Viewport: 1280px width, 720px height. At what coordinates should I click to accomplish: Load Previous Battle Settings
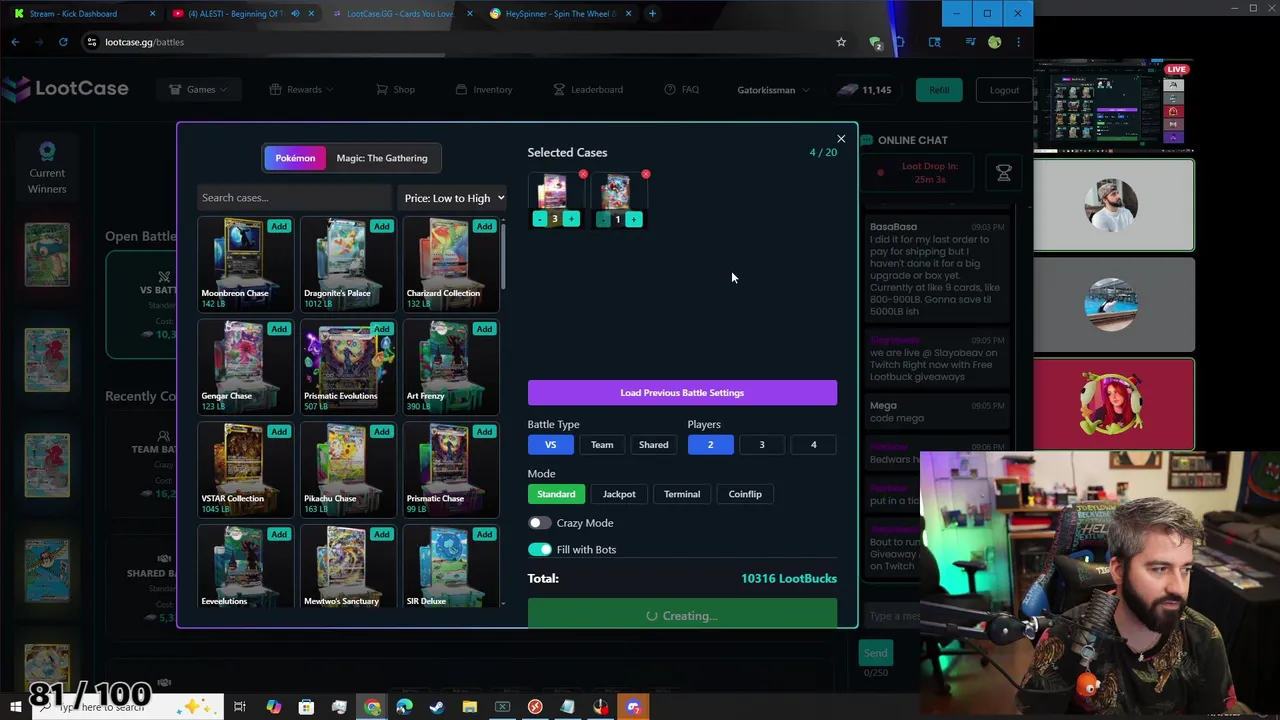tap(682, 393)
